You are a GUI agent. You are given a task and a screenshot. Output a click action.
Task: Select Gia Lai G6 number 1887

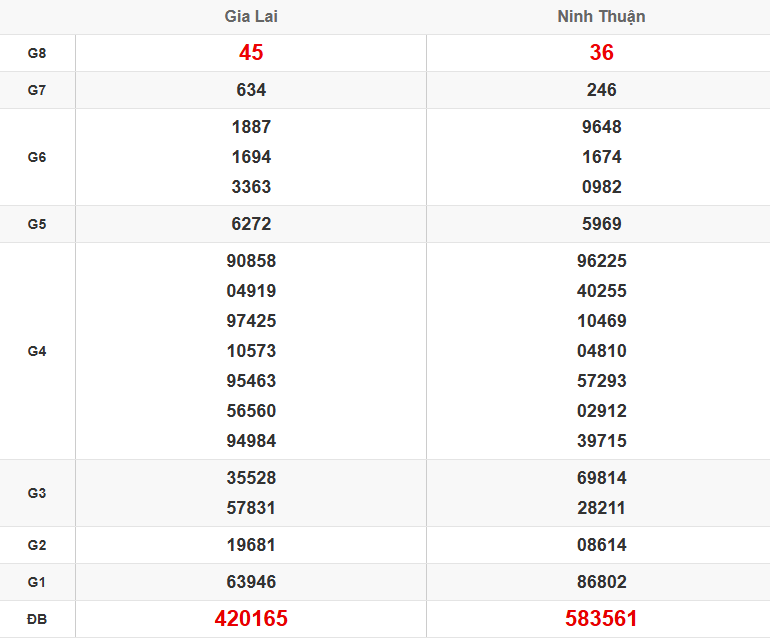(x=251, y=127)
